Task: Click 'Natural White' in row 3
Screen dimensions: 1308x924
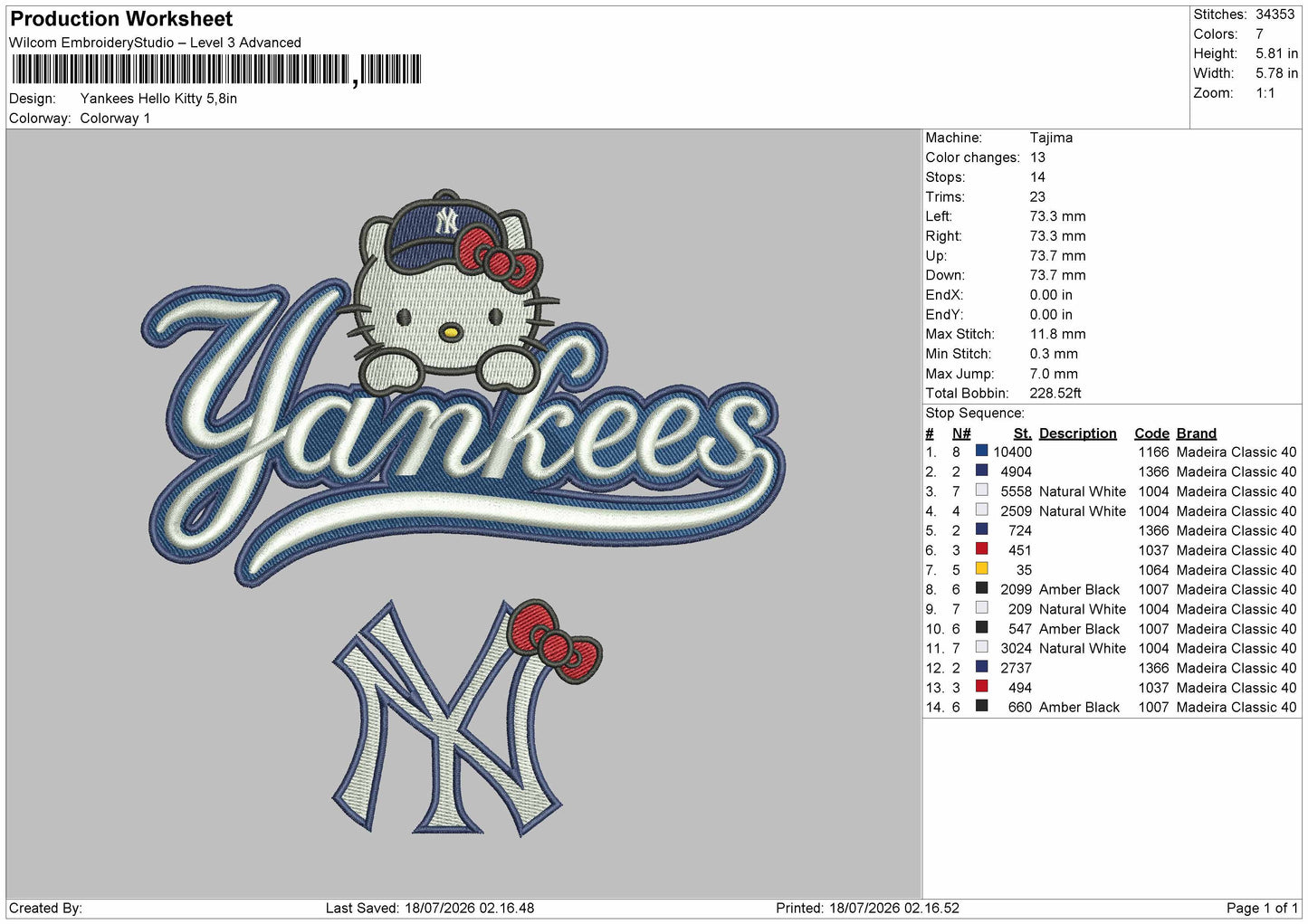Action: 1083,491
